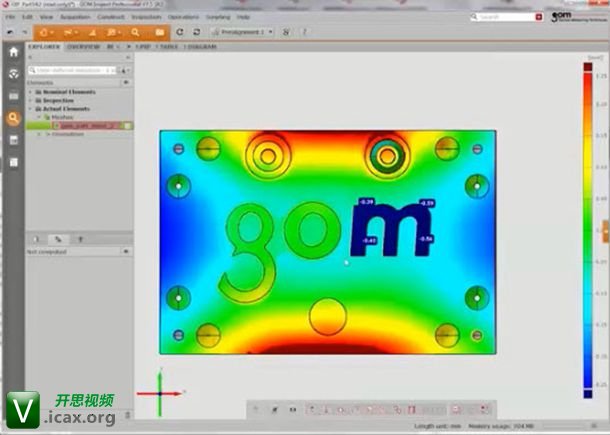The width and height of the screenshot is (610, 435).
Task: Collapse the Actual Elements tree node
Action: pos(30,109)
